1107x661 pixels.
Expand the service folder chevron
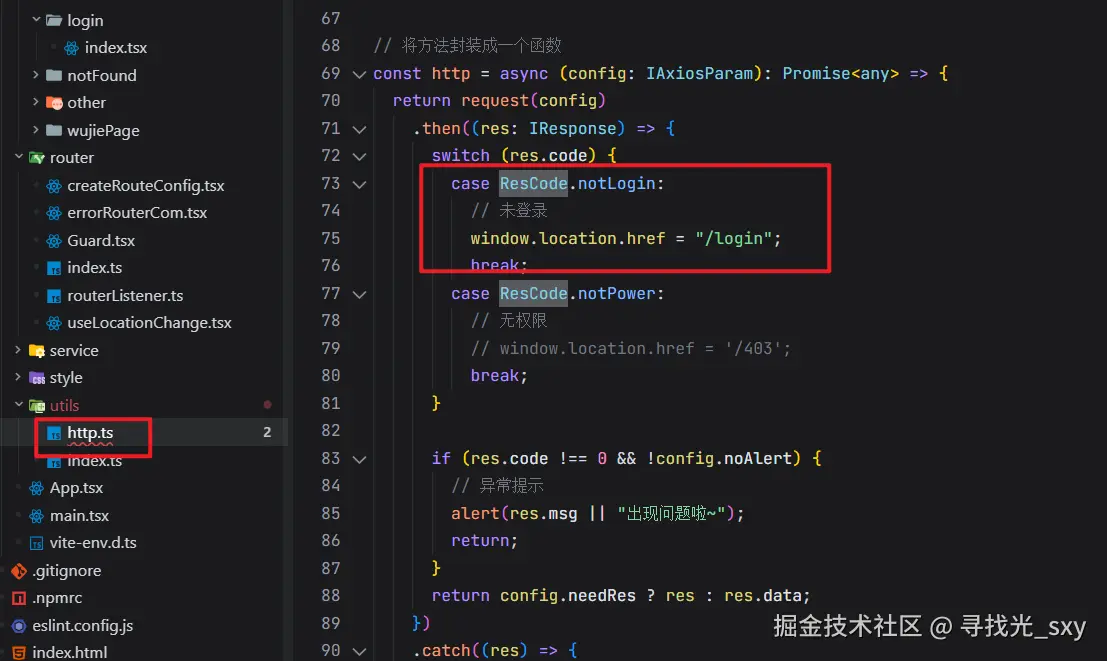(19, 350)
